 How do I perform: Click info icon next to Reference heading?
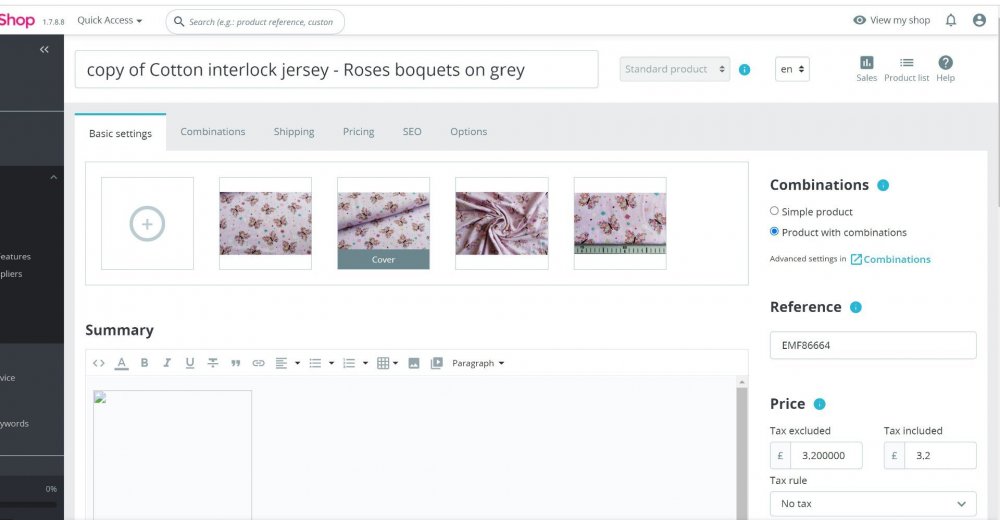click(855, 308)
